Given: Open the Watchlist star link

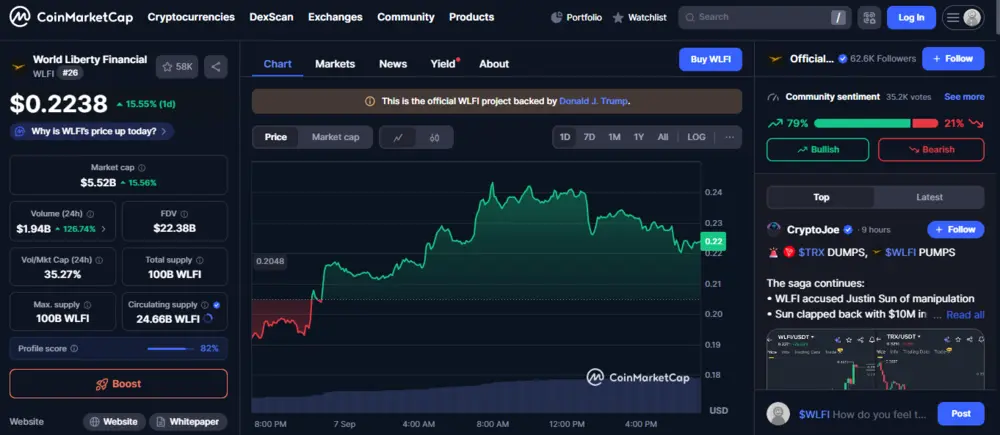Looking at the screenshot, I should pos(641,17).
